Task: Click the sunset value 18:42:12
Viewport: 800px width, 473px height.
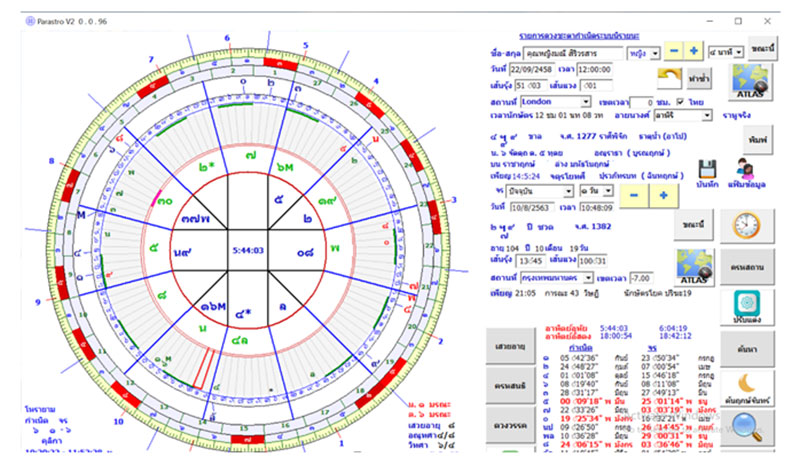Action: coord(675,336)
